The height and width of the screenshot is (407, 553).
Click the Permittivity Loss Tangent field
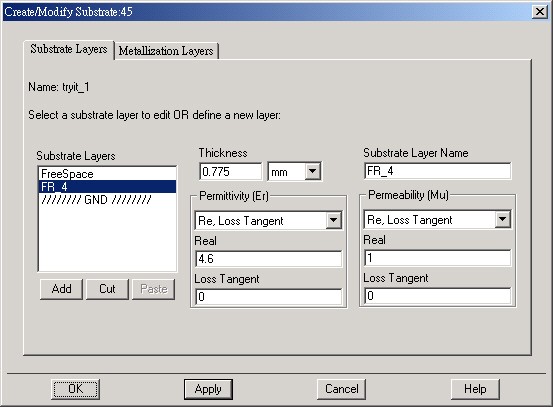click(268, 297)
